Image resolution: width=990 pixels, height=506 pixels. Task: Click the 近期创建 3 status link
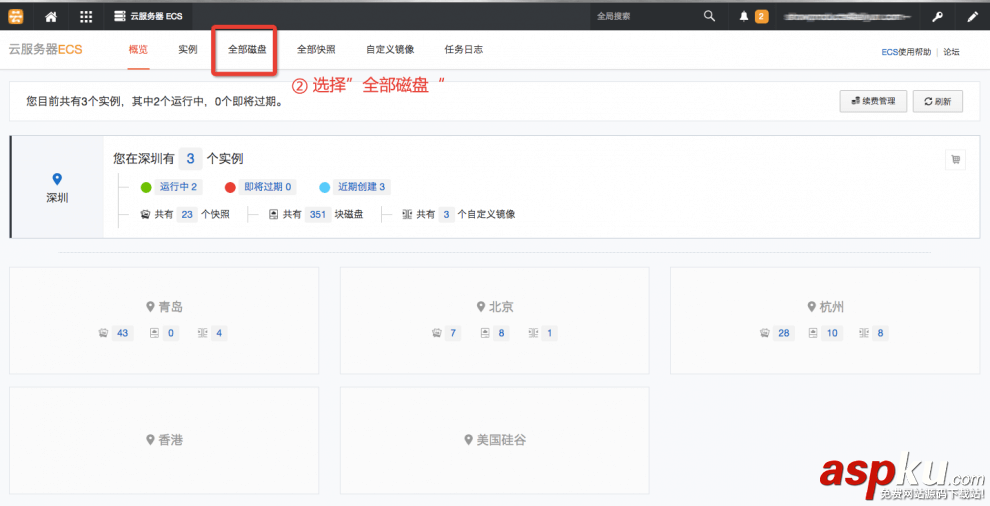[x=361, y=187]
